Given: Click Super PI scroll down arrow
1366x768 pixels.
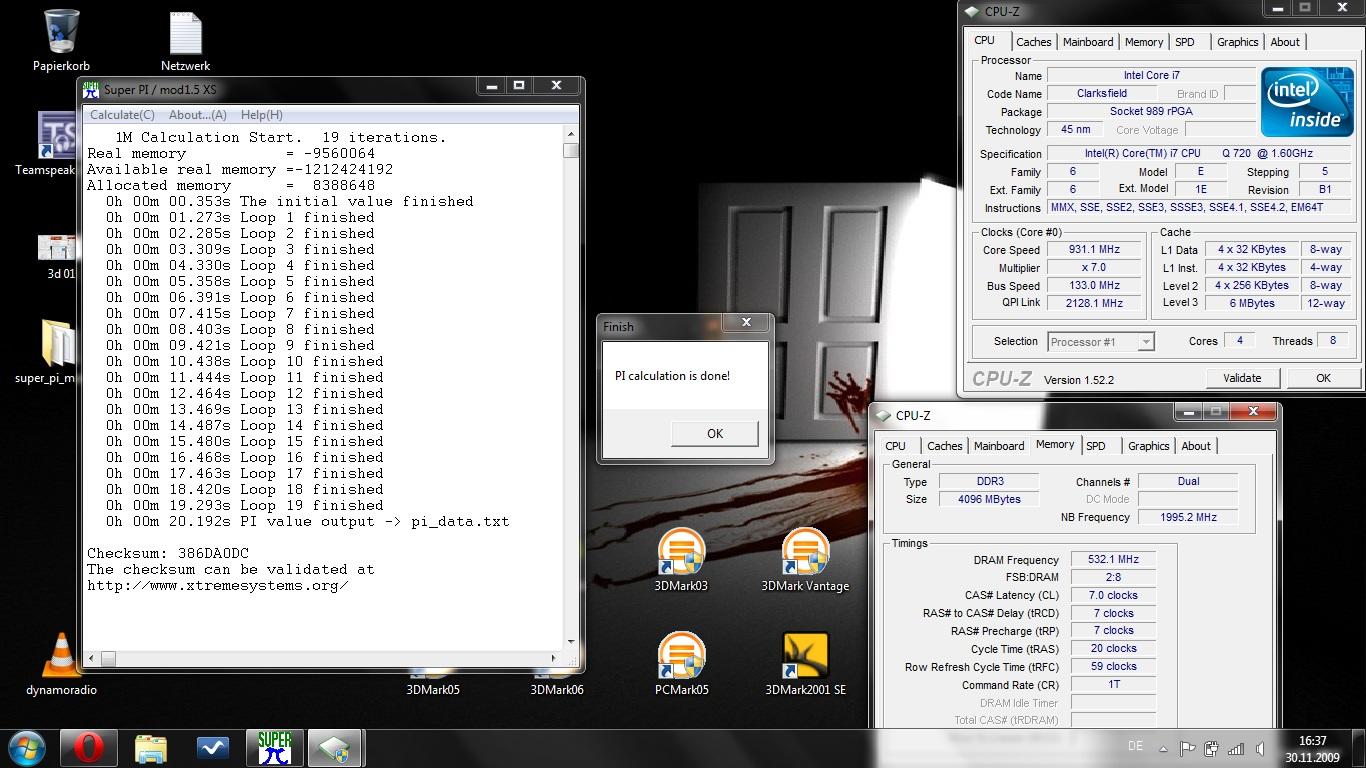Looking at the screenshot, I should pyautogui.click(x=571, y=642).
